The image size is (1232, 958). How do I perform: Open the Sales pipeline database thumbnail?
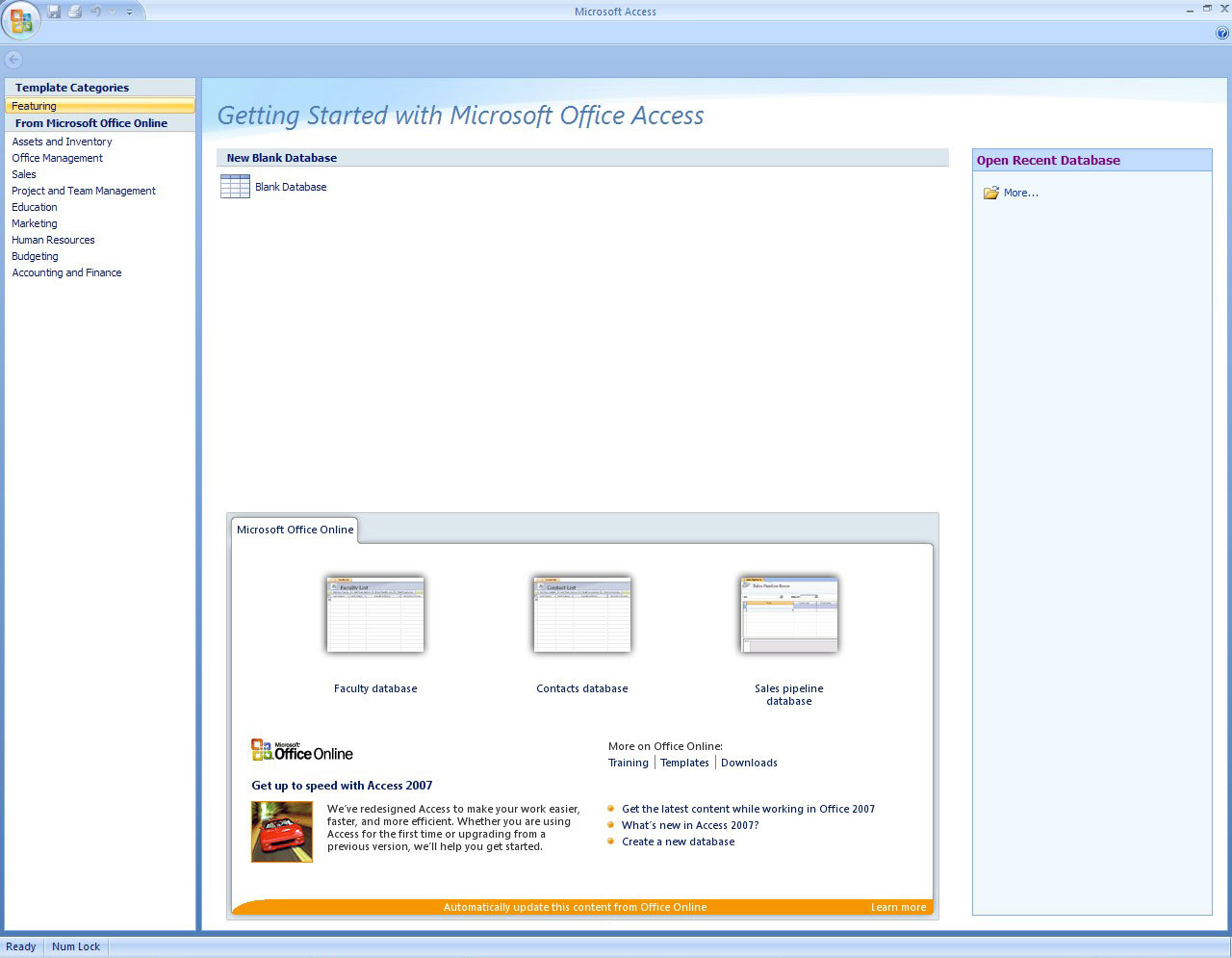[789, 615]
